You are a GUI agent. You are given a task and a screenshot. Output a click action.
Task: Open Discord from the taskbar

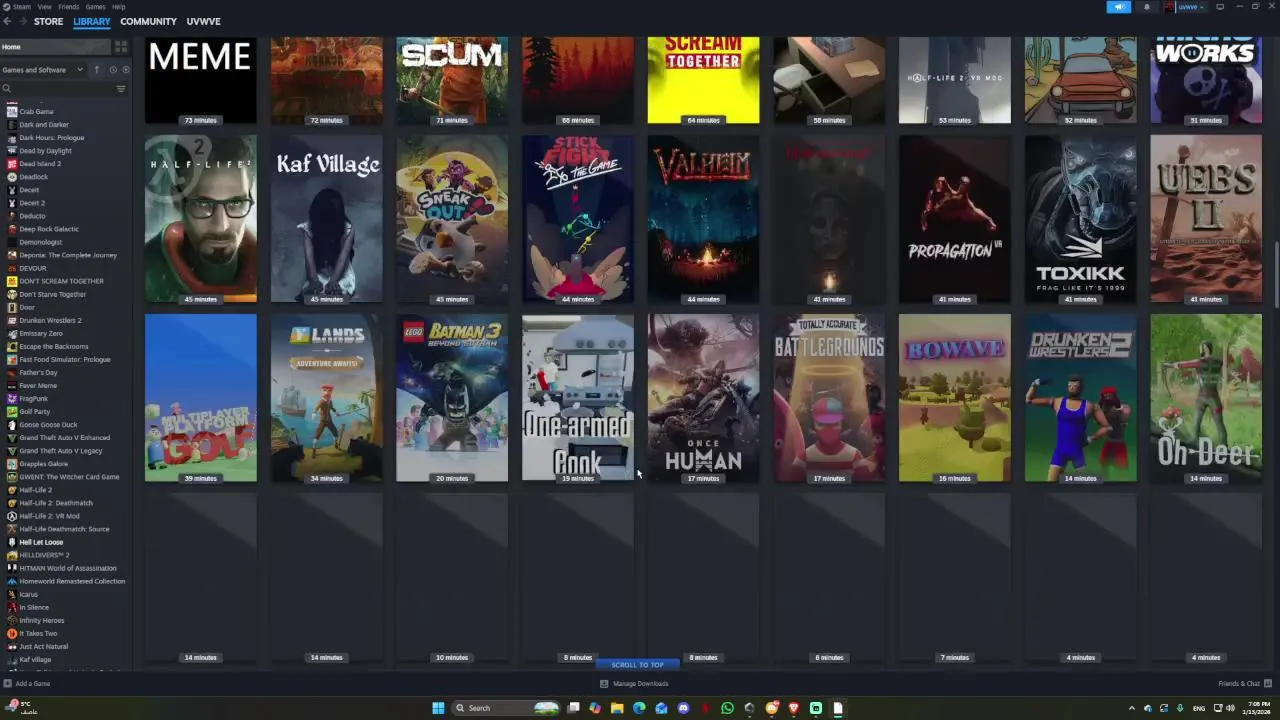(683, 708)
